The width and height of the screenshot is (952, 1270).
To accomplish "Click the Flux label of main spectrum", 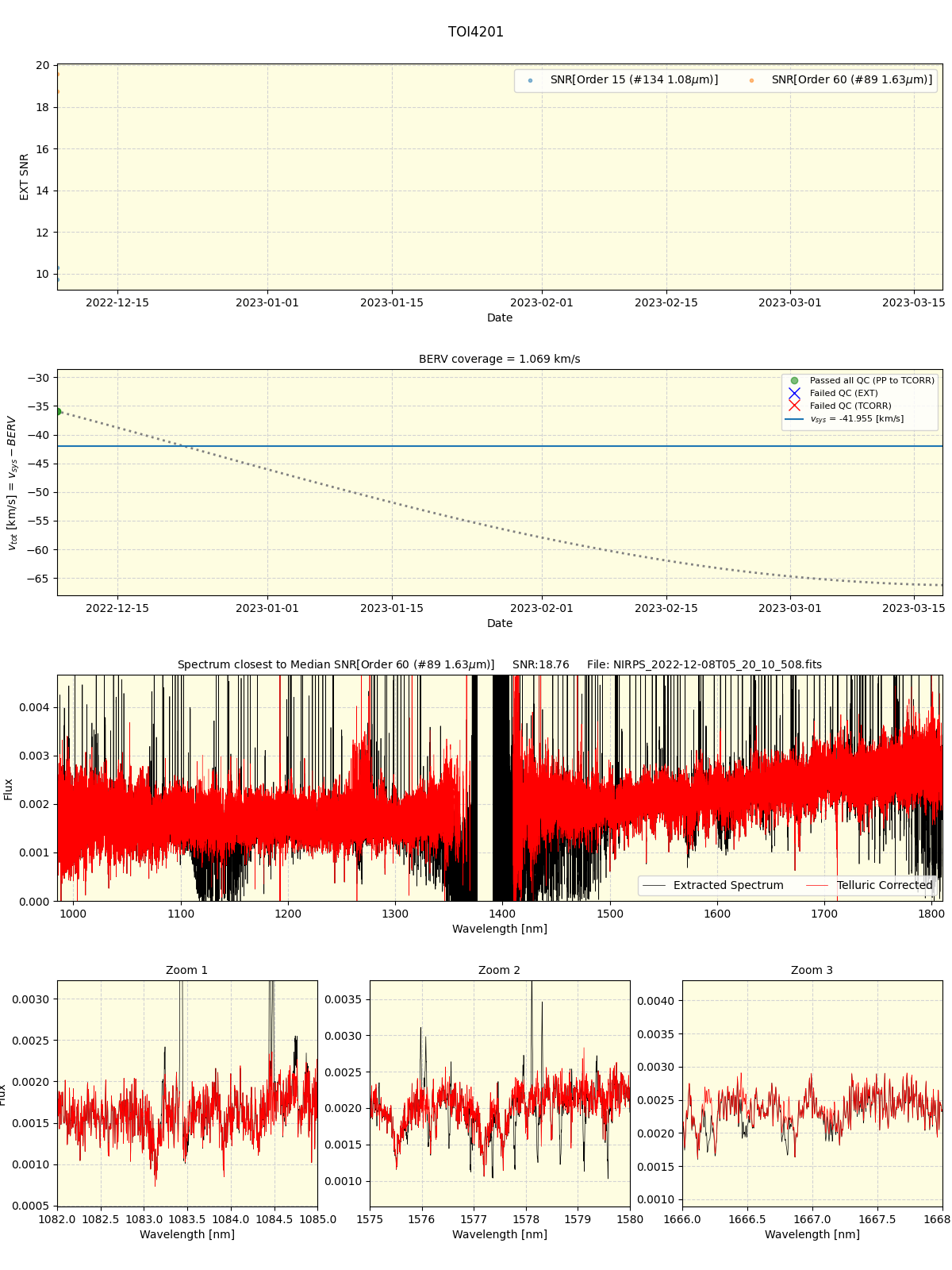I will (9, 789).
